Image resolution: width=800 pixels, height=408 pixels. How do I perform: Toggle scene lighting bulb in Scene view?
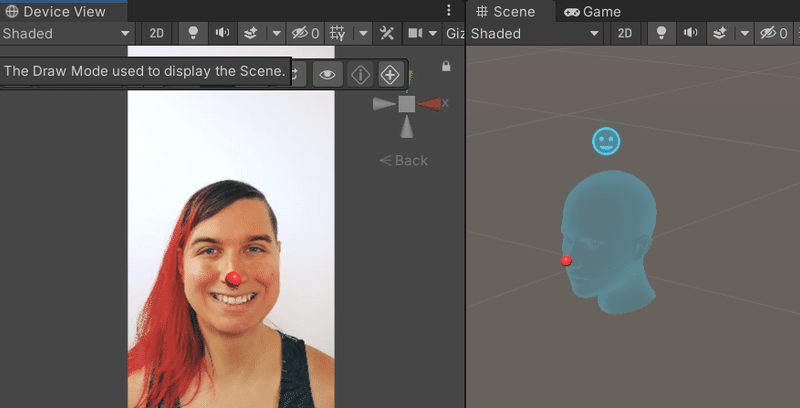coord(662,34)
